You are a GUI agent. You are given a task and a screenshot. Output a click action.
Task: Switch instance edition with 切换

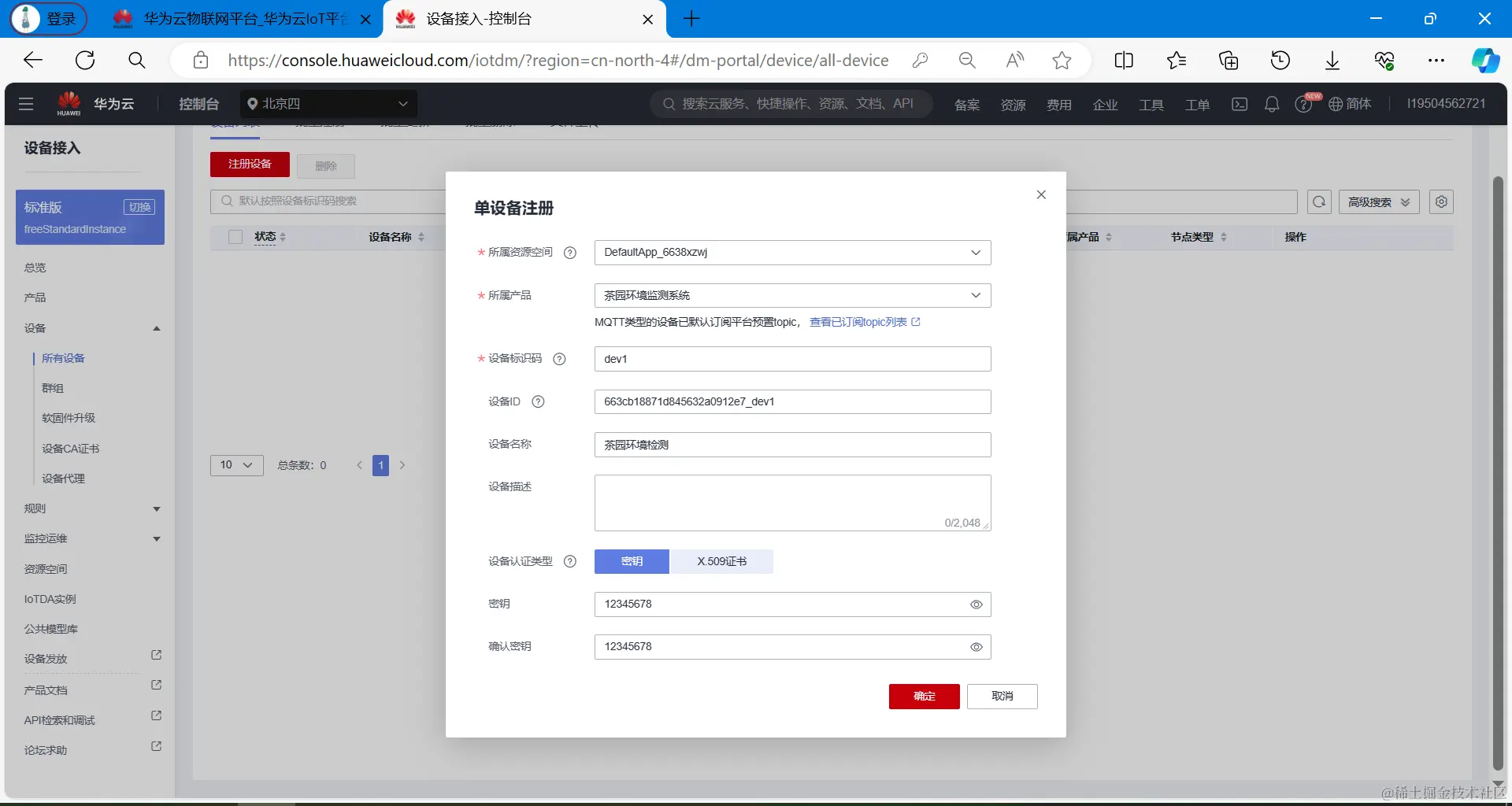[x=139, y=207]
